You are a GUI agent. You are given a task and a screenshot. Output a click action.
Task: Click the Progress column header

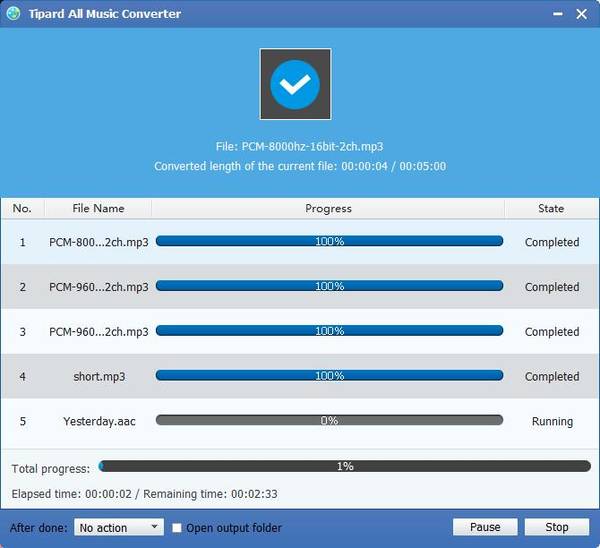coord(328,208)
